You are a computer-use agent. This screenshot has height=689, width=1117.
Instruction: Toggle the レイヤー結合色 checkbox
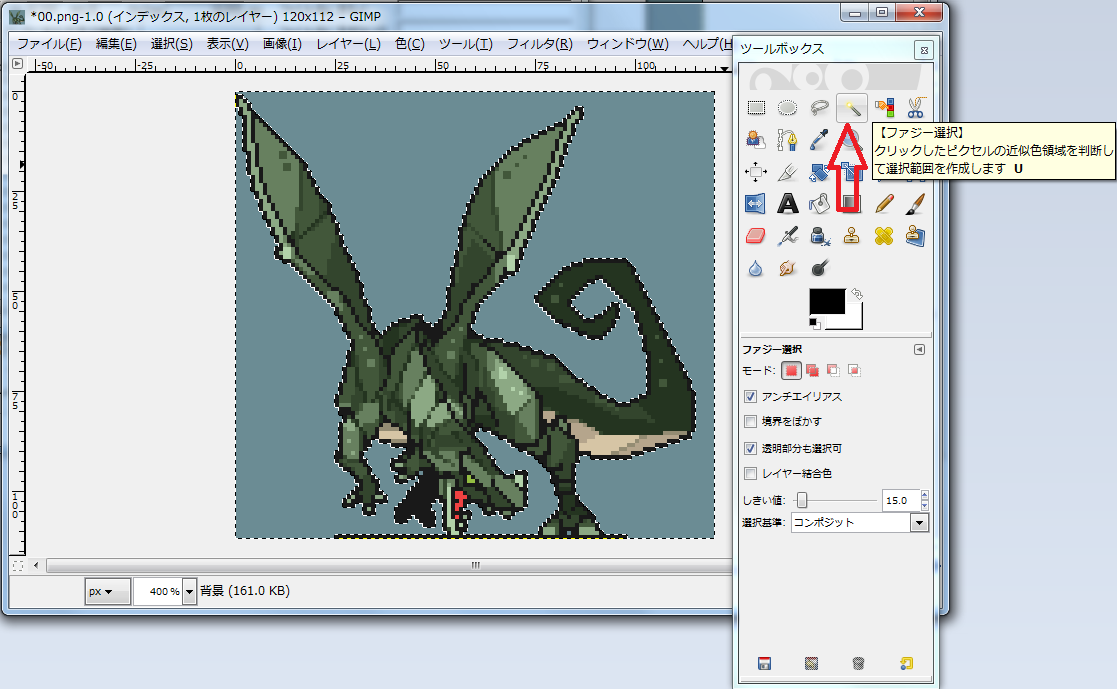pyautogui.click(x=751, y=473)
